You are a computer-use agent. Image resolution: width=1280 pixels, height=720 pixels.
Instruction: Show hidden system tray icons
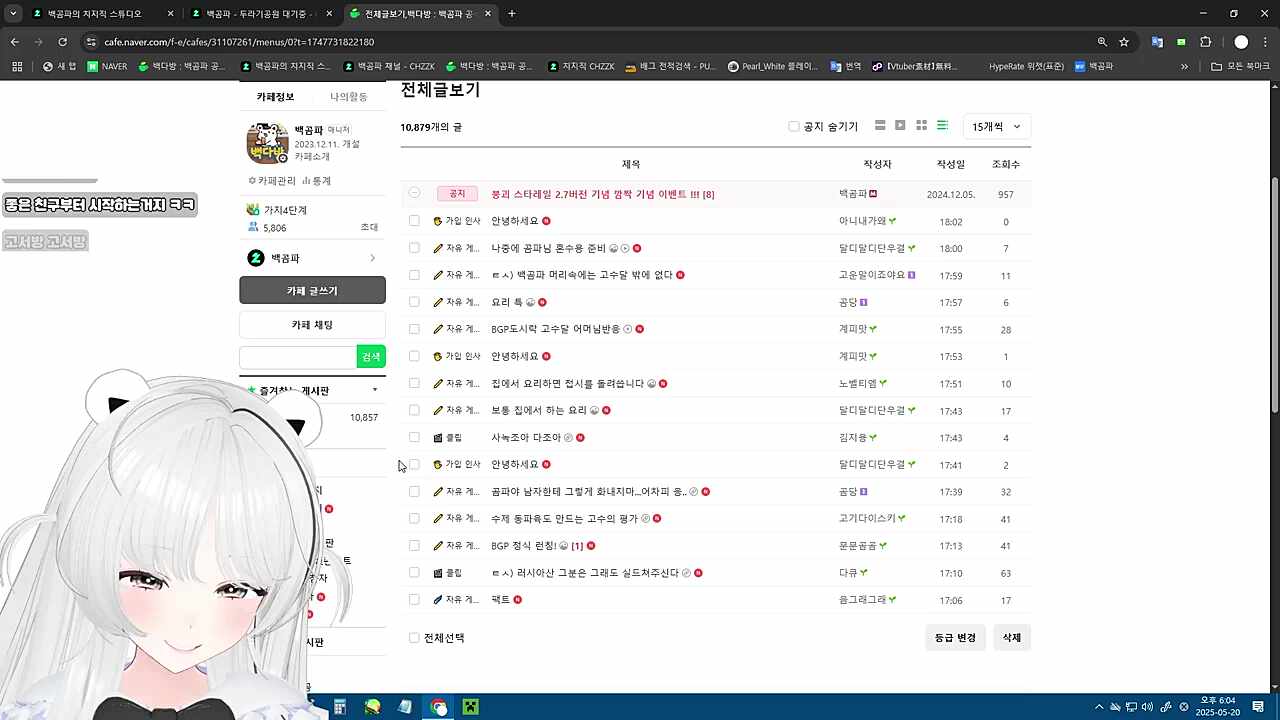1099,707
